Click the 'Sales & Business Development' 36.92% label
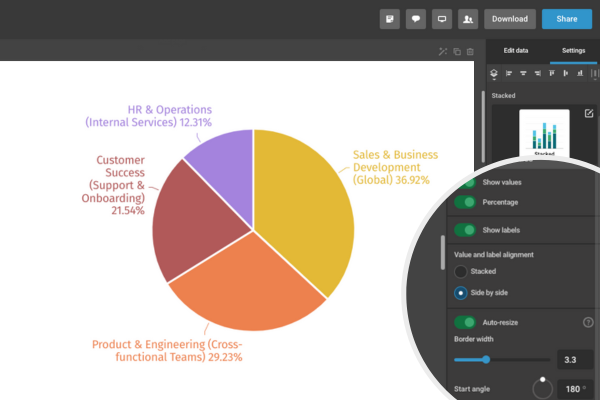This screenshot has height=400, width=600. click(395, 167)
